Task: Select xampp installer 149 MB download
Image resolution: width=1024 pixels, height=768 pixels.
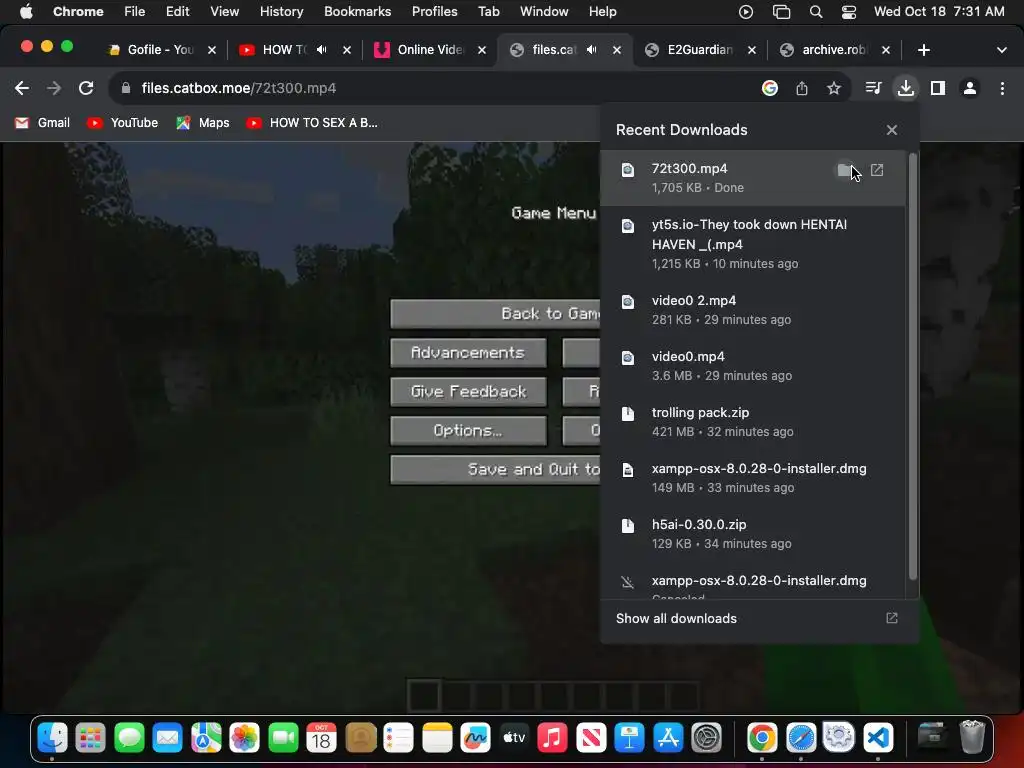Action: (x=752, y=477)
